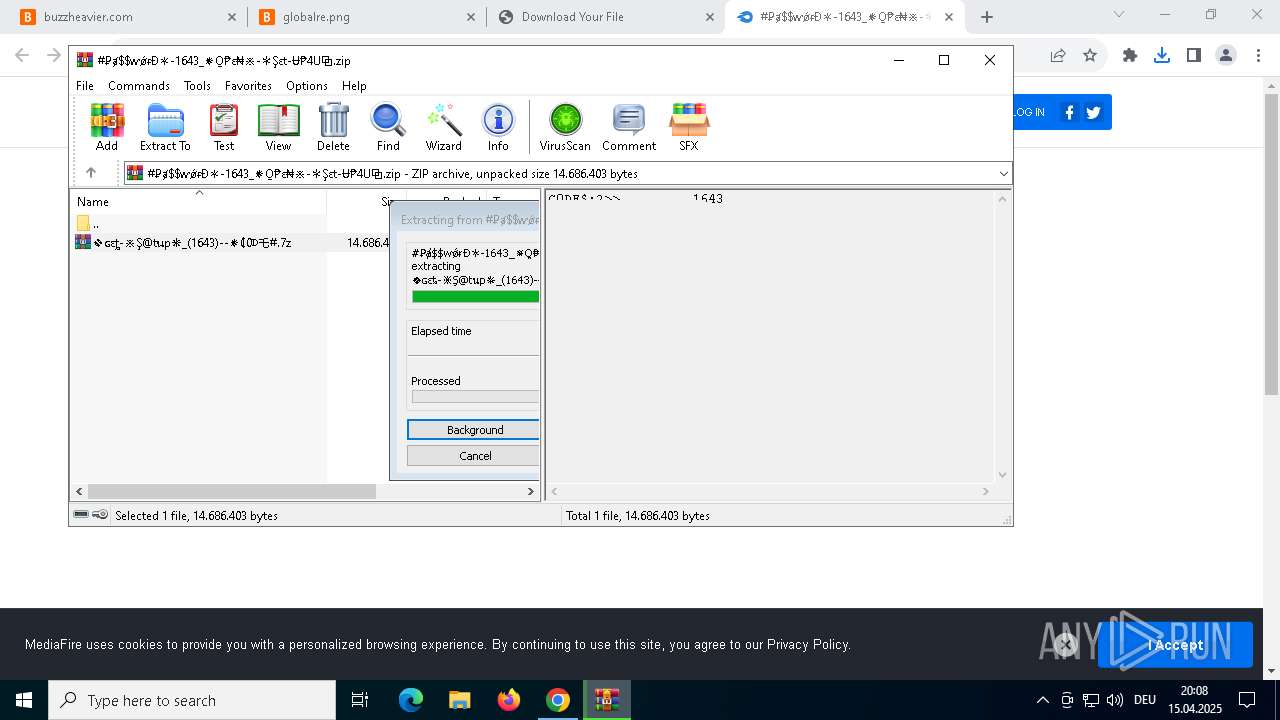Open Chrome tab search dropdown arrow
The height and width of the screenshot is (720, 1280).
click(1119, 15)
